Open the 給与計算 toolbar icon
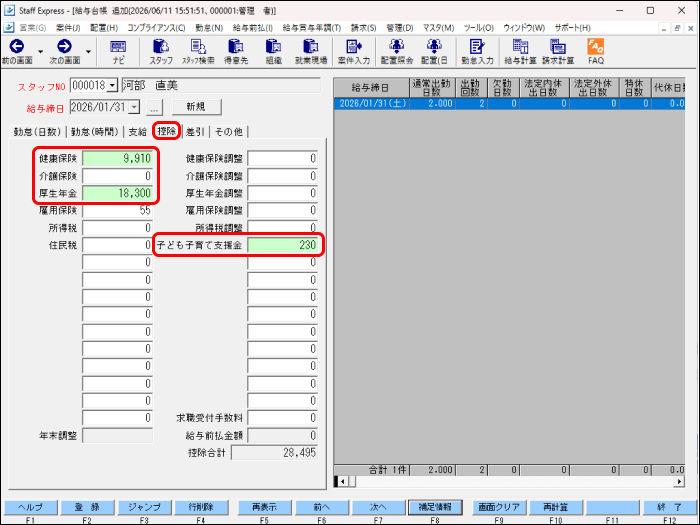 click(520, 51)
